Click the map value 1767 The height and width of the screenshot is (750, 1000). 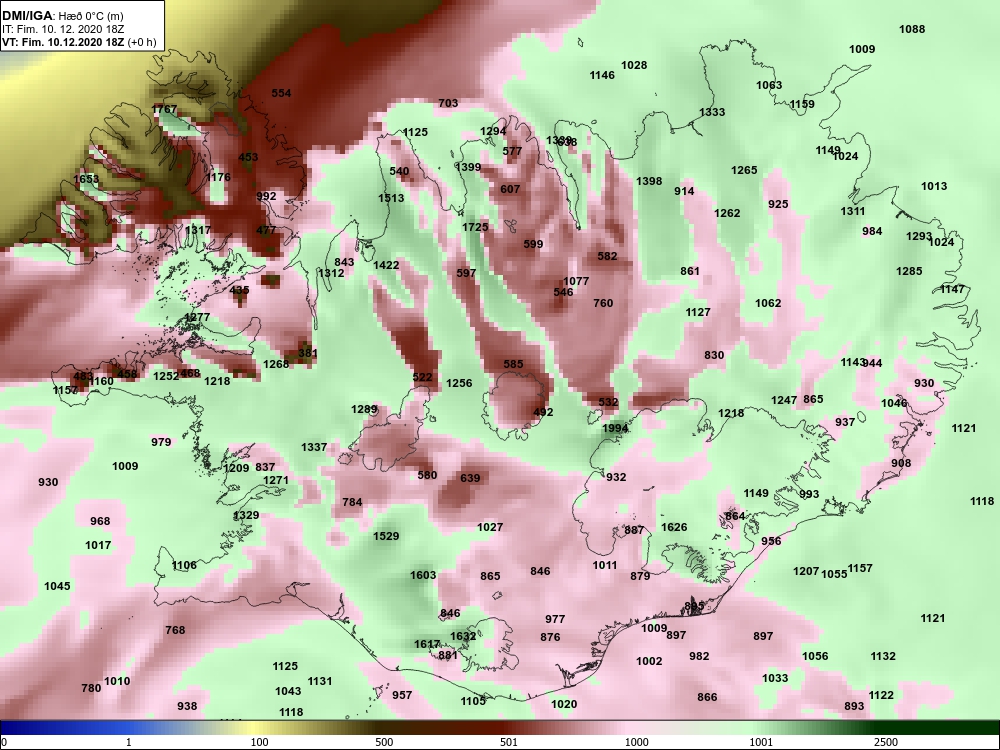pyautogui.click(x=165, y=110)
